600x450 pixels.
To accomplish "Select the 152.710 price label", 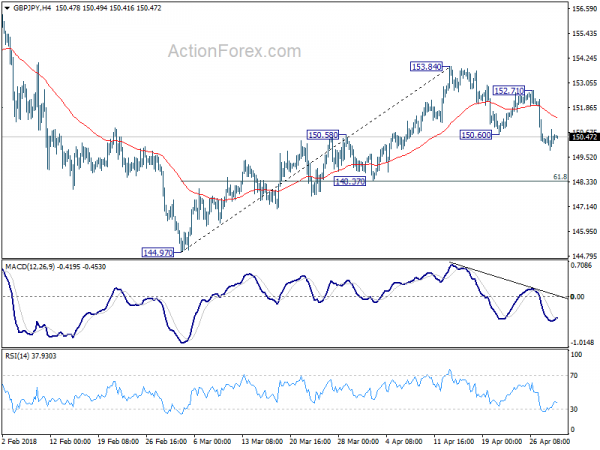I will coord(509,91).
